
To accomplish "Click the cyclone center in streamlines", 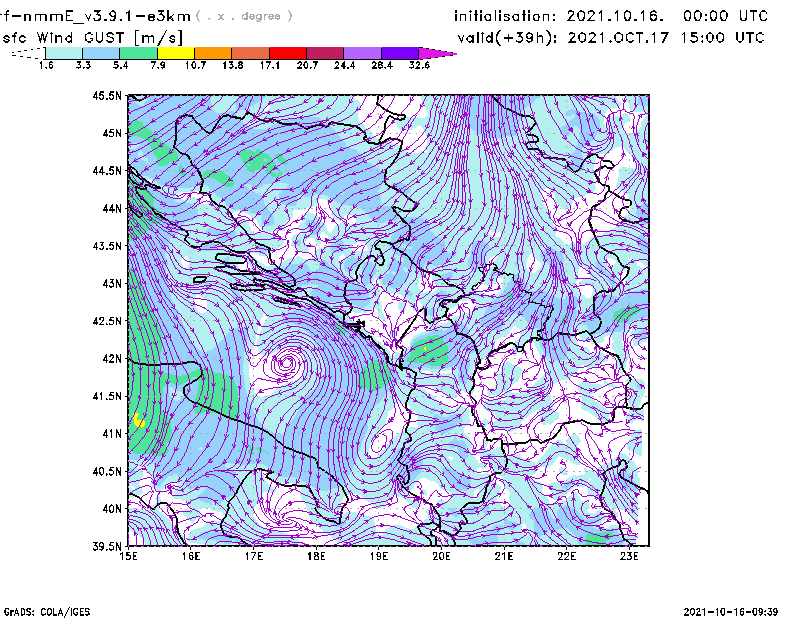I will pos(289,363).
